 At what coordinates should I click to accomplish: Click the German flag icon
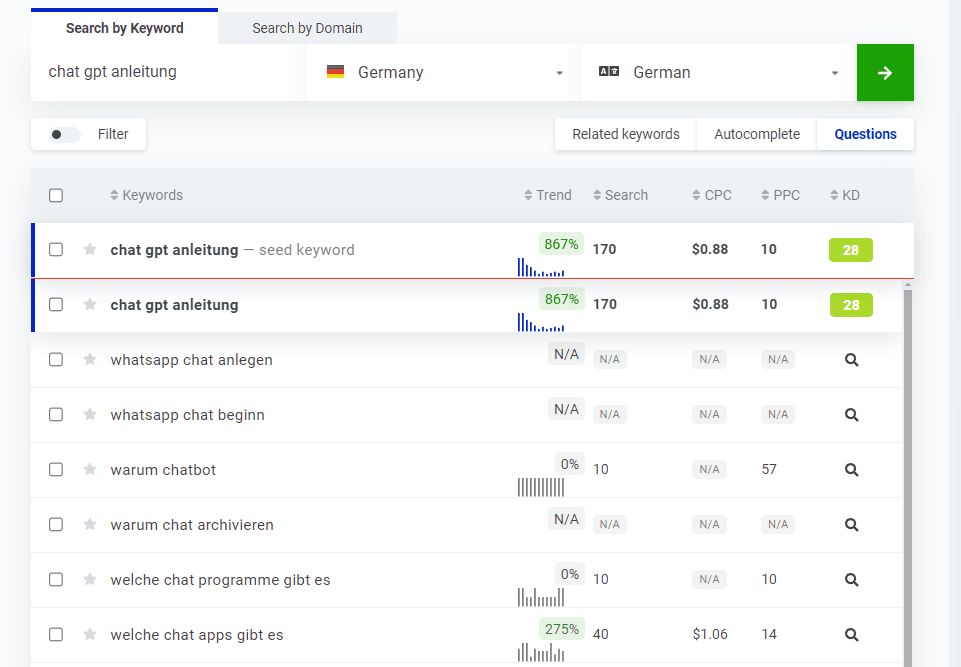click(x=335, y=72)
